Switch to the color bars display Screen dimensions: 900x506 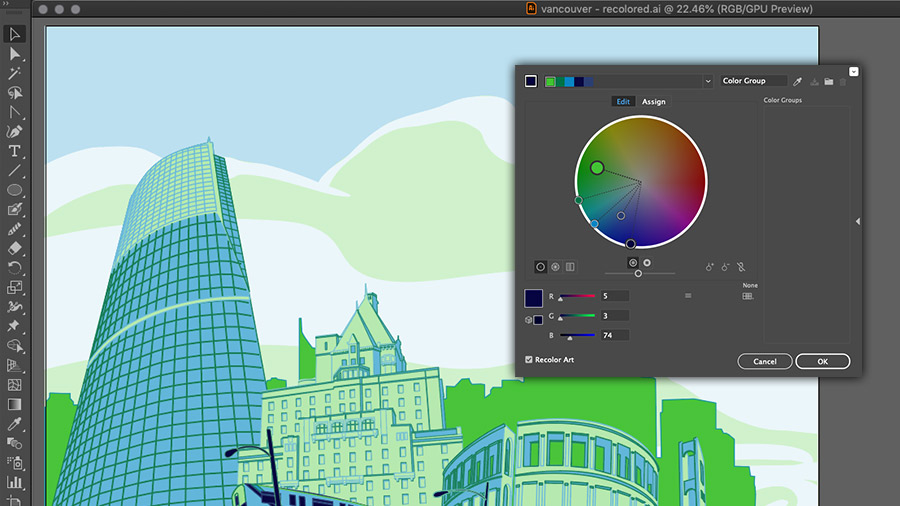(570, 267)
